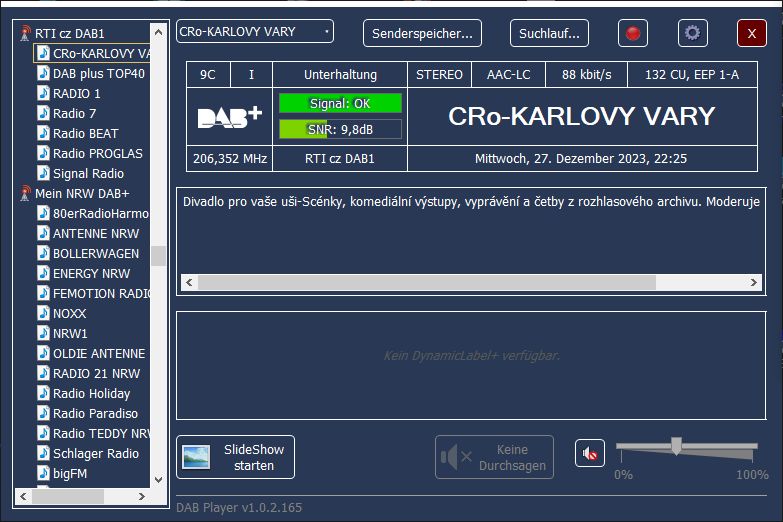Viewport: 783px width, 522px height.
Task: Toggle the mute speaker button
Action: click(x=590, y=454)
